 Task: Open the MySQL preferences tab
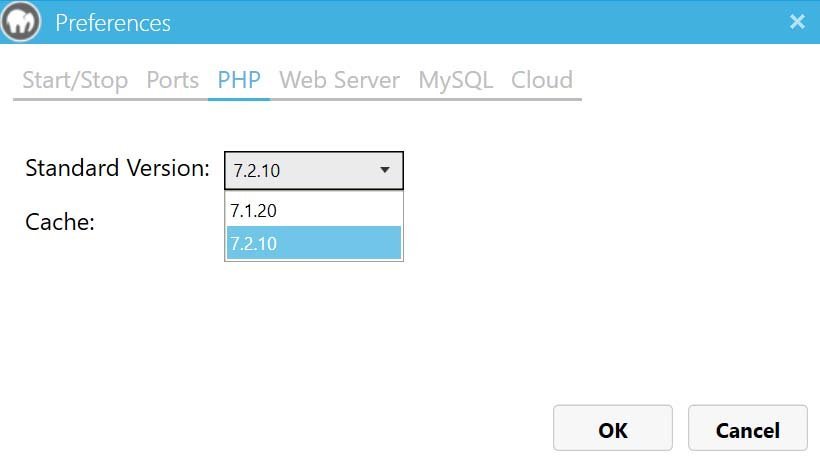(455, 80)
